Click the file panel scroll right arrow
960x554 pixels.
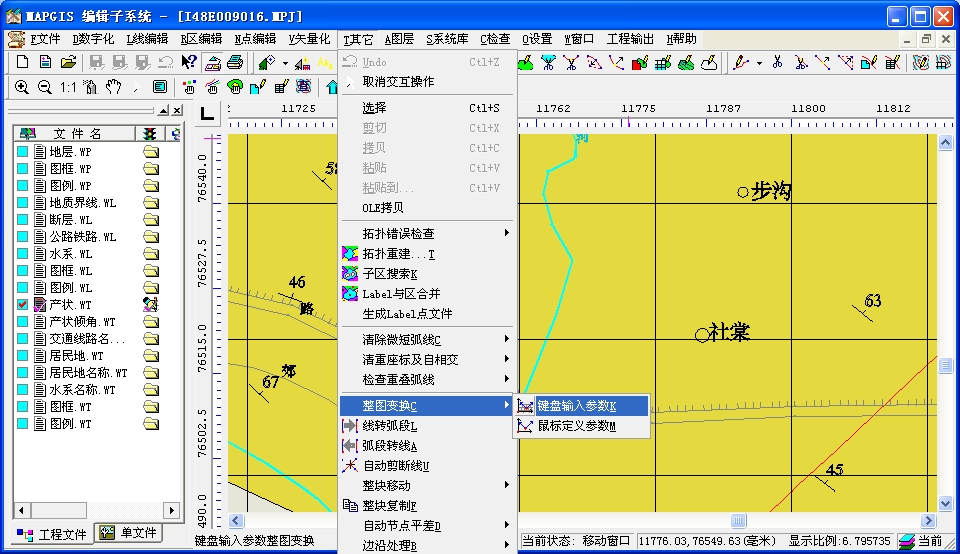pyautogui.click(x=171, y=509)
